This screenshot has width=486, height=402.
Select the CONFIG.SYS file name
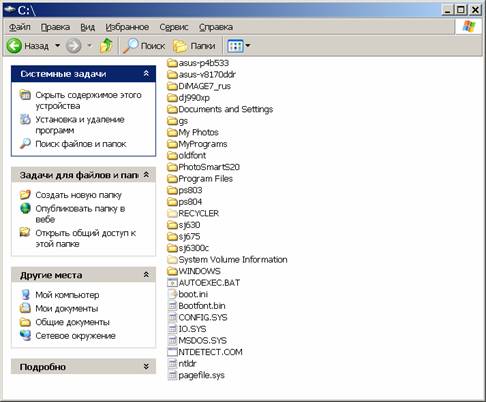(x=203, y=317)
